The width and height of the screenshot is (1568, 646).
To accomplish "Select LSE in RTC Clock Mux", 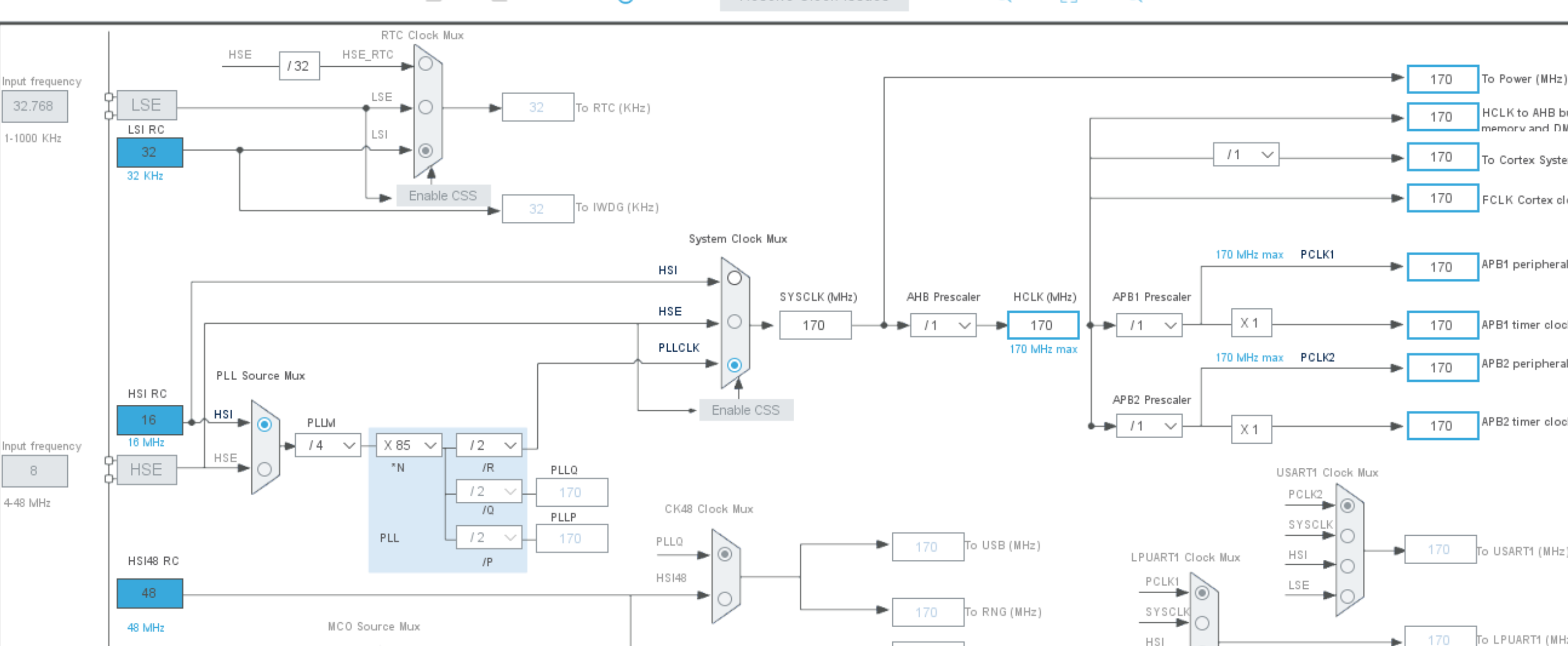I will 425,107.
